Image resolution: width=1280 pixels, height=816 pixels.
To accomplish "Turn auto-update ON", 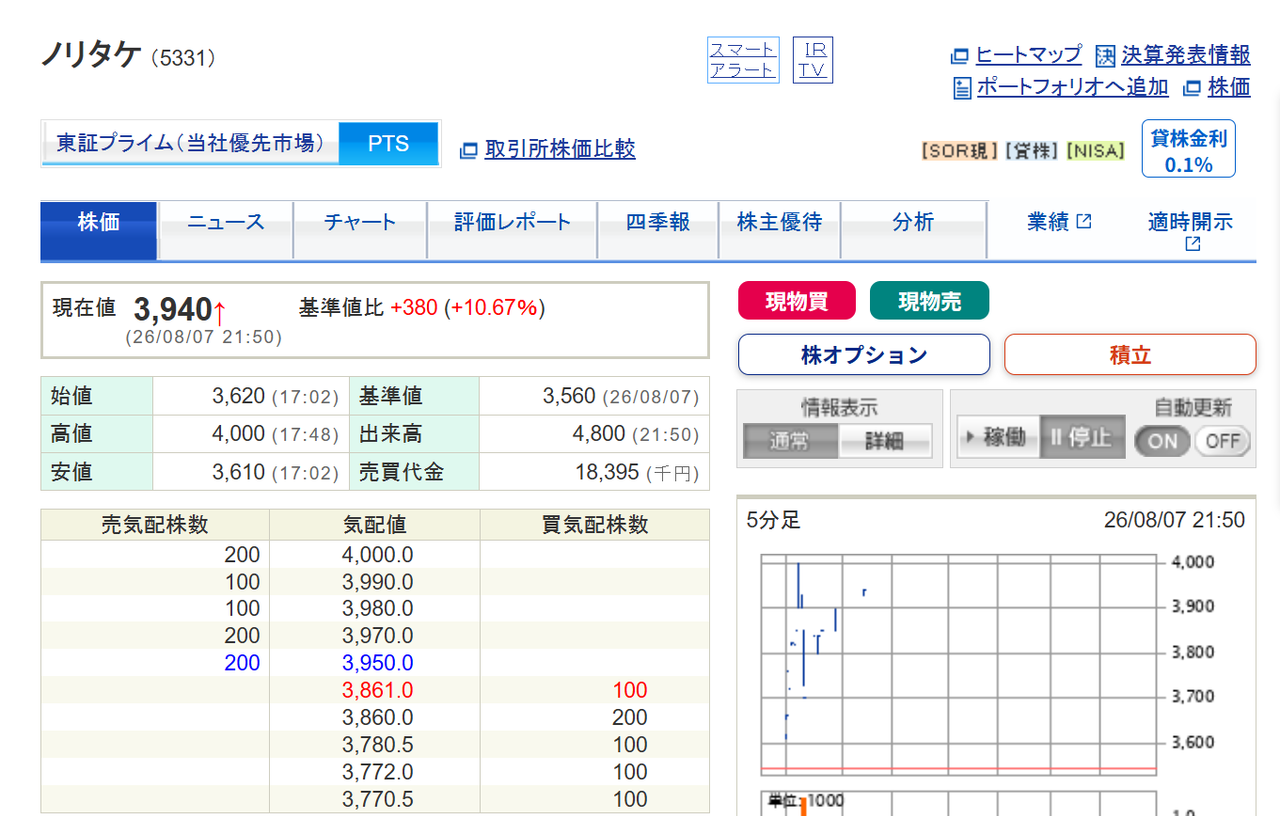I will [1163, 441].
